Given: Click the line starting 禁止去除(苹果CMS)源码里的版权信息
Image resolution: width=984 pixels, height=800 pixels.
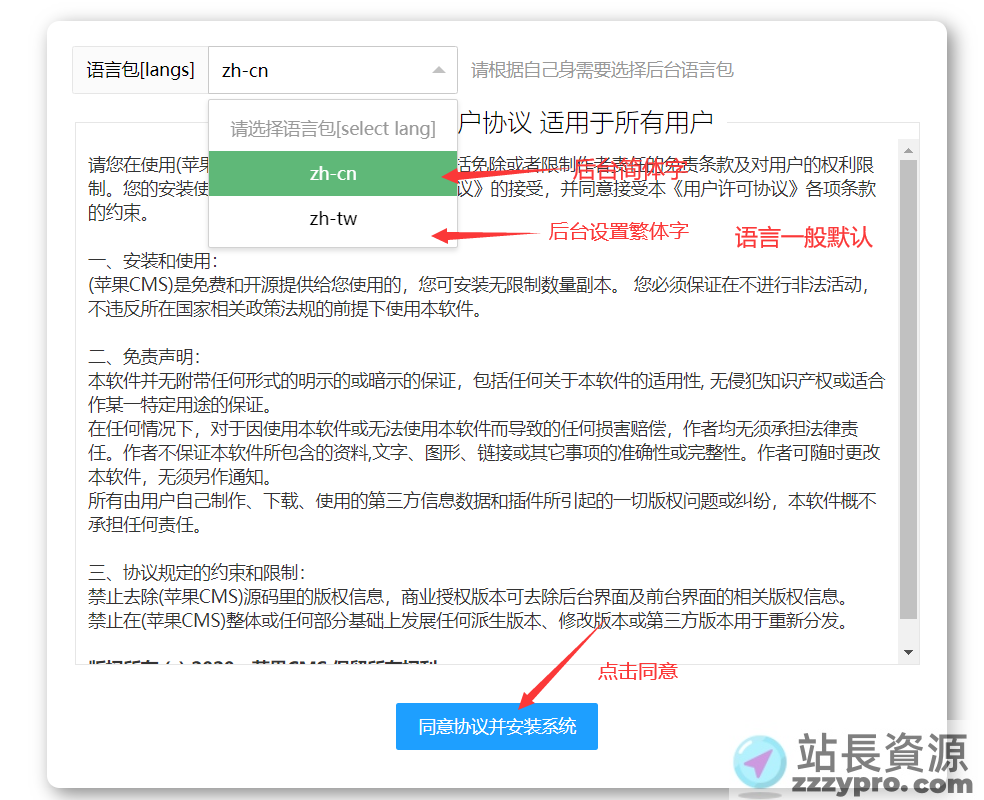Looking at the screenshot, I should [469, 597].
